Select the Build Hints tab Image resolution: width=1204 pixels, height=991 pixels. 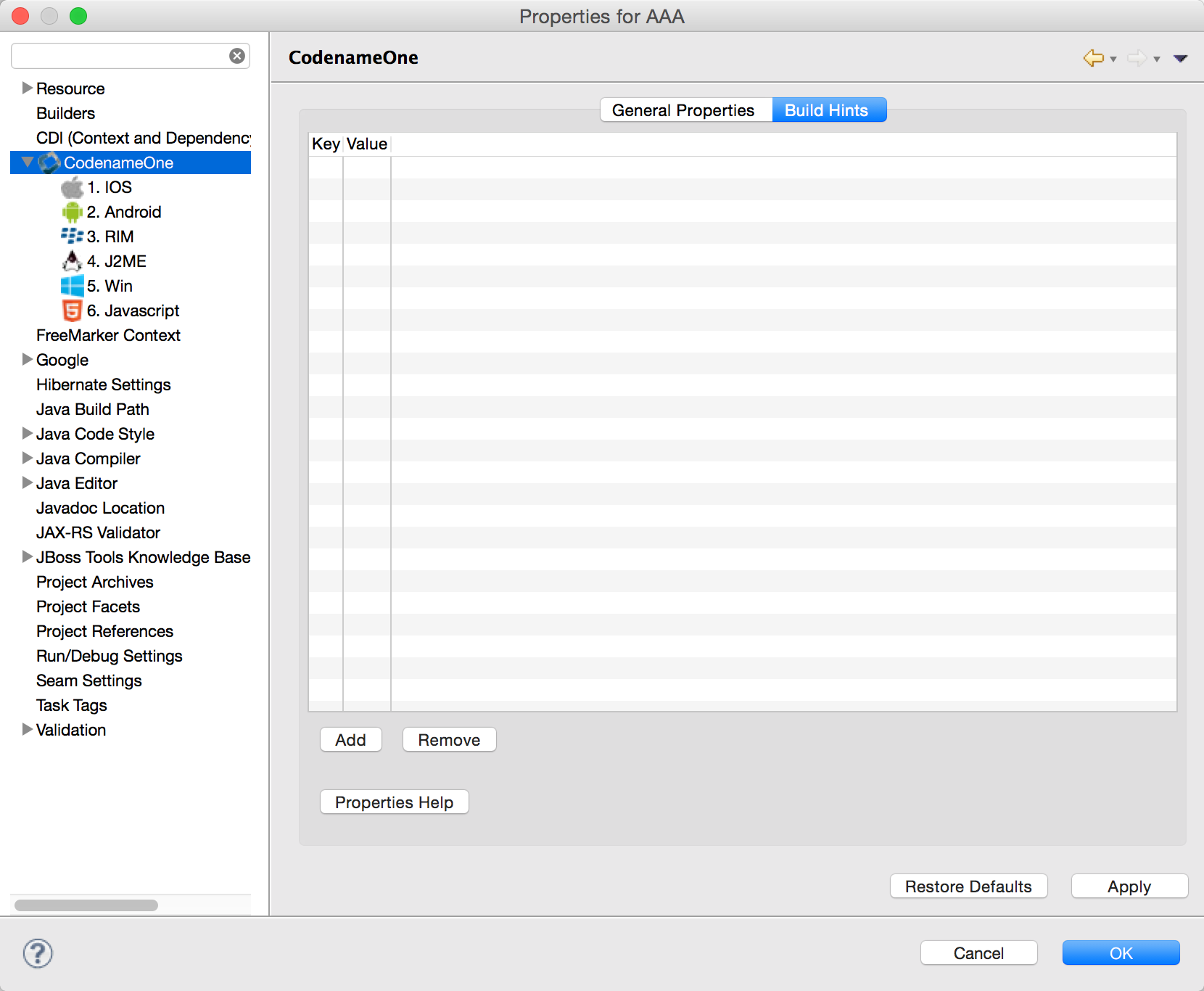click(829, 110)
